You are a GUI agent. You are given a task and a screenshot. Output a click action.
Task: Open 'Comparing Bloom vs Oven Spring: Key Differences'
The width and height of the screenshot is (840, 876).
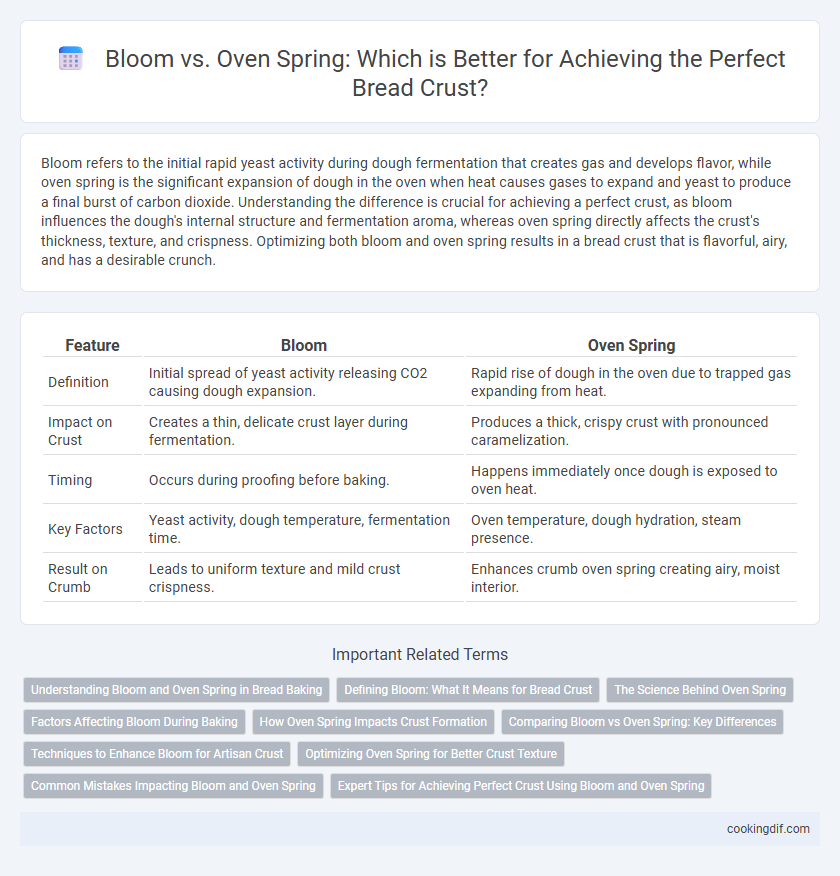pyautogui.click(x=642, y=722)
